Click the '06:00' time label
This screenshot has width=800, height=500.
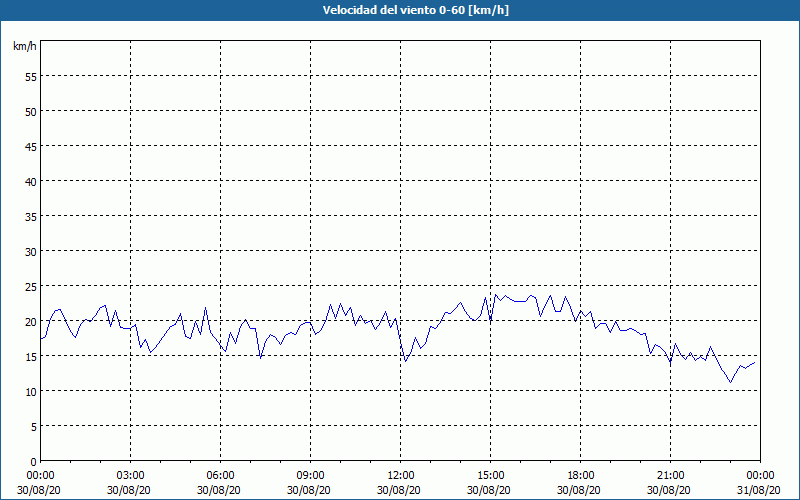[220, 476]
